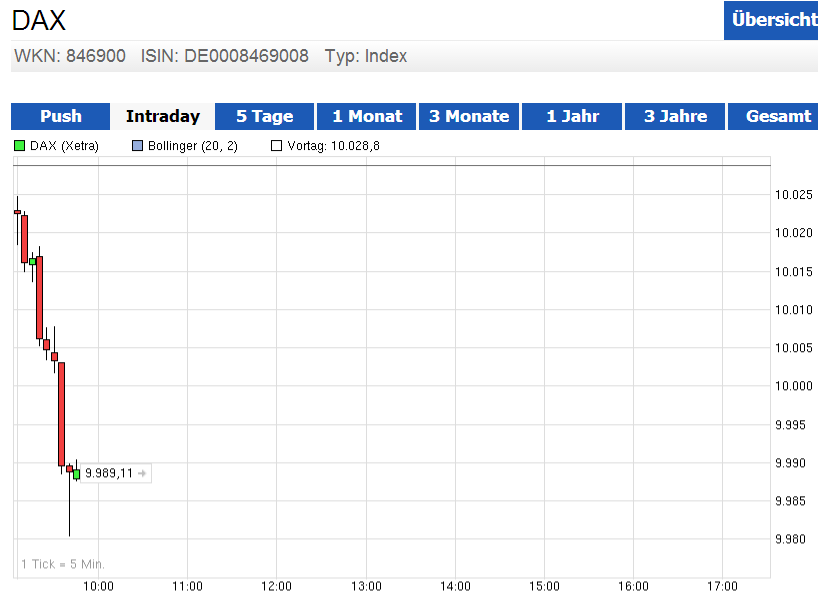Click the 1 Tick = 5 Min. note
This screenshot has width=818, height=599.
pyautogui.click(x=63, y=564)
